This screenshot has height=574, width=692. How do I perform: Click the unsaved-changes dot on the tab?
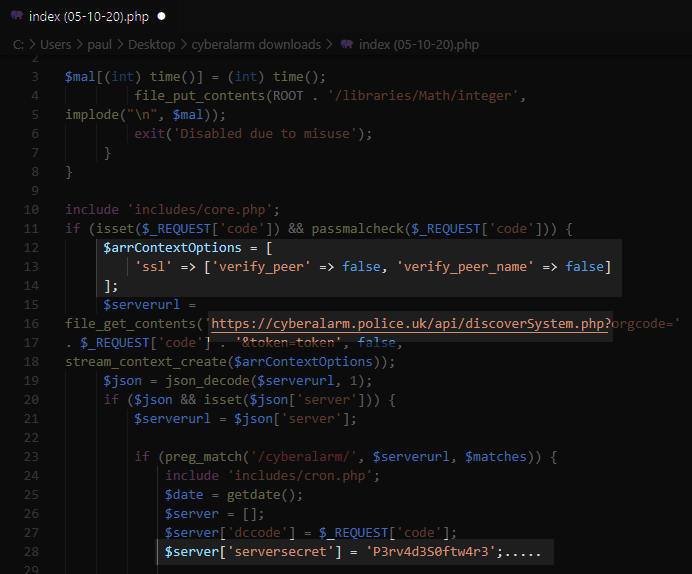pos(162,17)
